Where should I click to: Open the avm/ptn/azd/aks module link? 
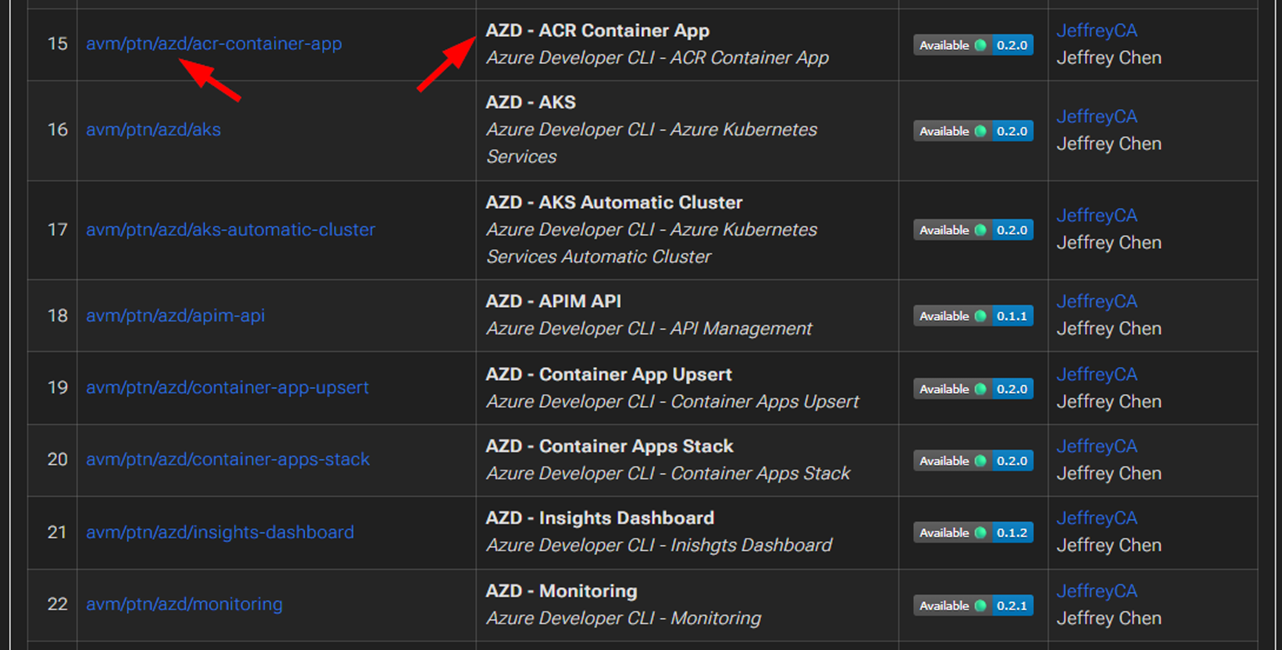pos(153,129)
